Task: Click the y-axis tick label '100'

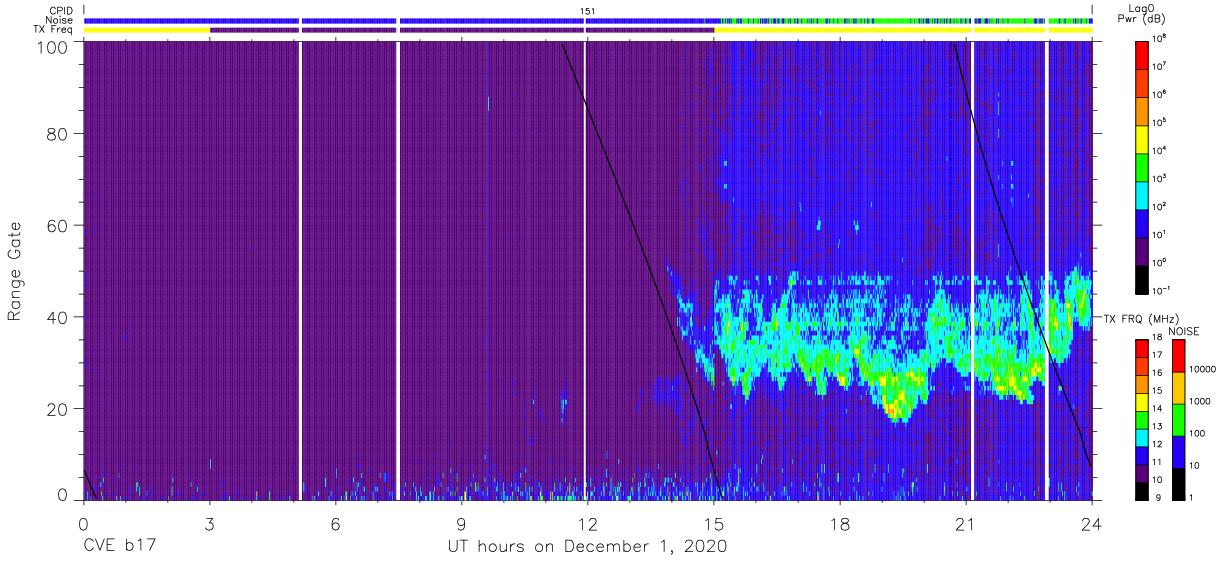Action: click(x=54, y=47)
